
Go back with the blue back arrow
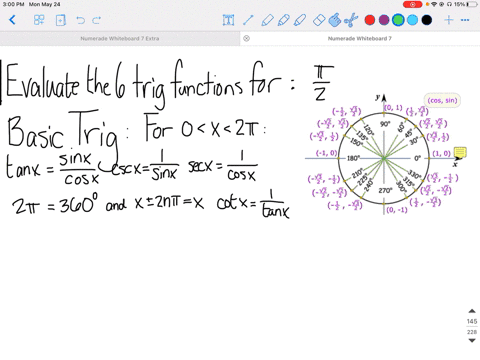pyautogui.click(x=12, y=20)
